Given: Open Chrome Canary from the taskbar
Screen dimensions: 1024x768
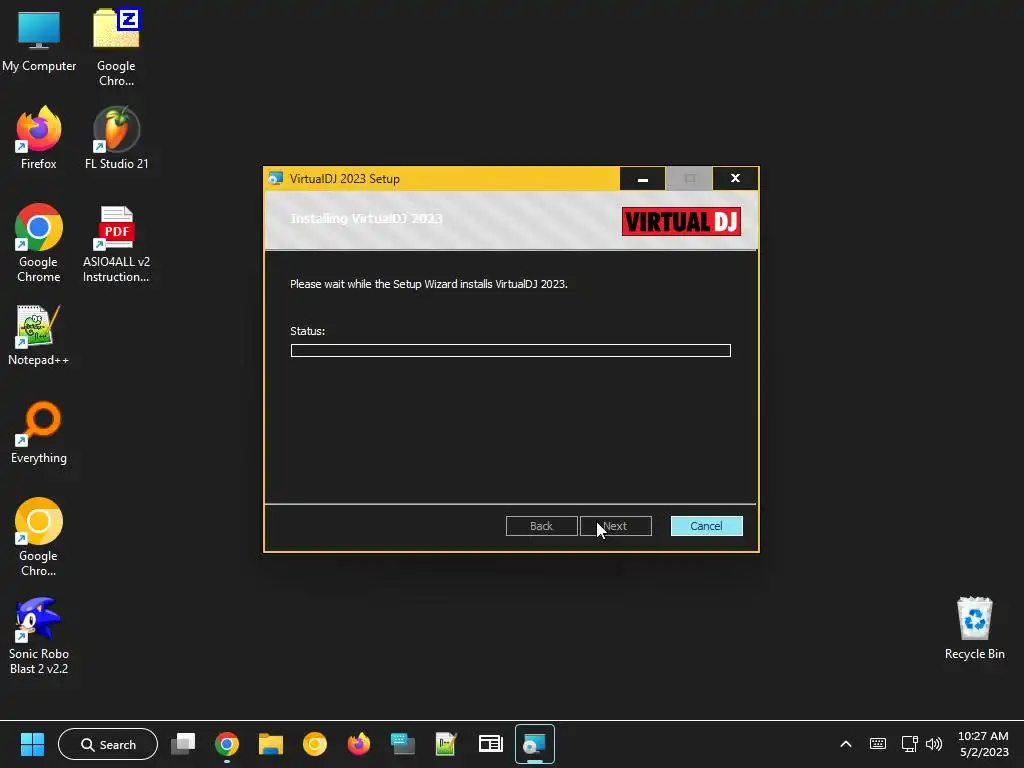Looking at the screenshot, I should pyautogui.click(x=315, y=744).
